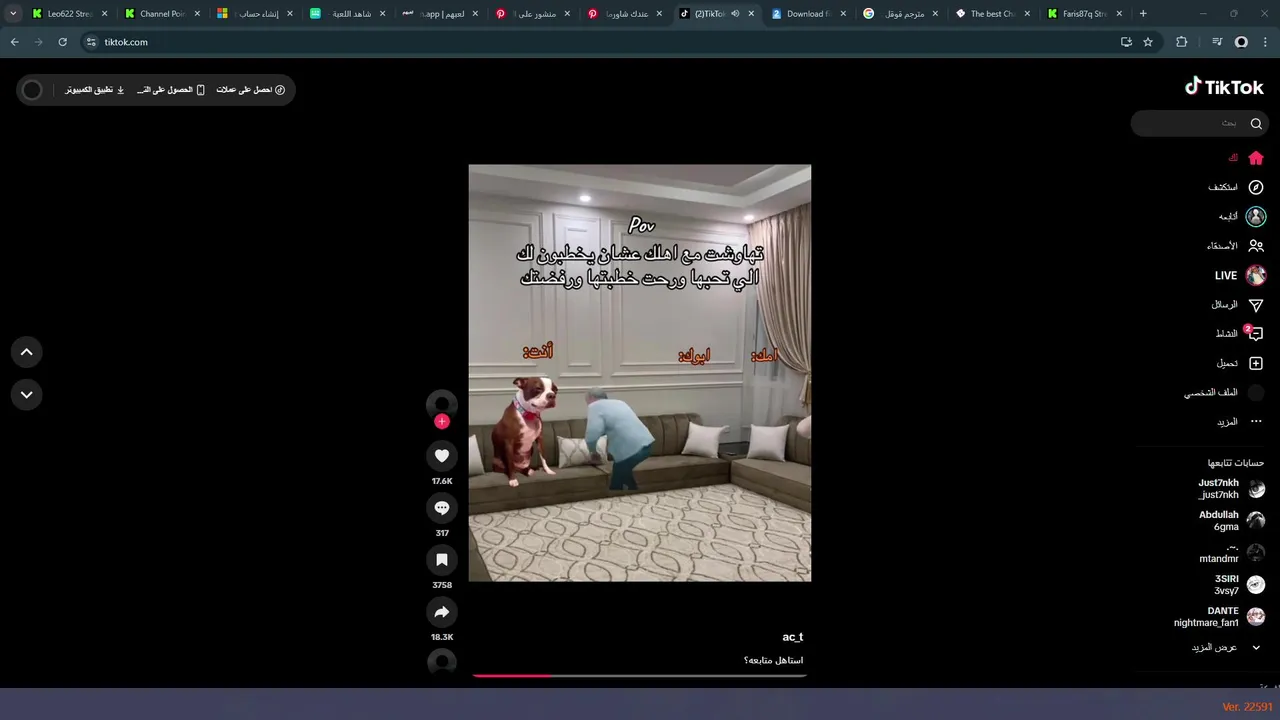The width and height of the screenshot is (1280, 720).
Task: Open site information icon in address bar
Action: coord(91,42)
